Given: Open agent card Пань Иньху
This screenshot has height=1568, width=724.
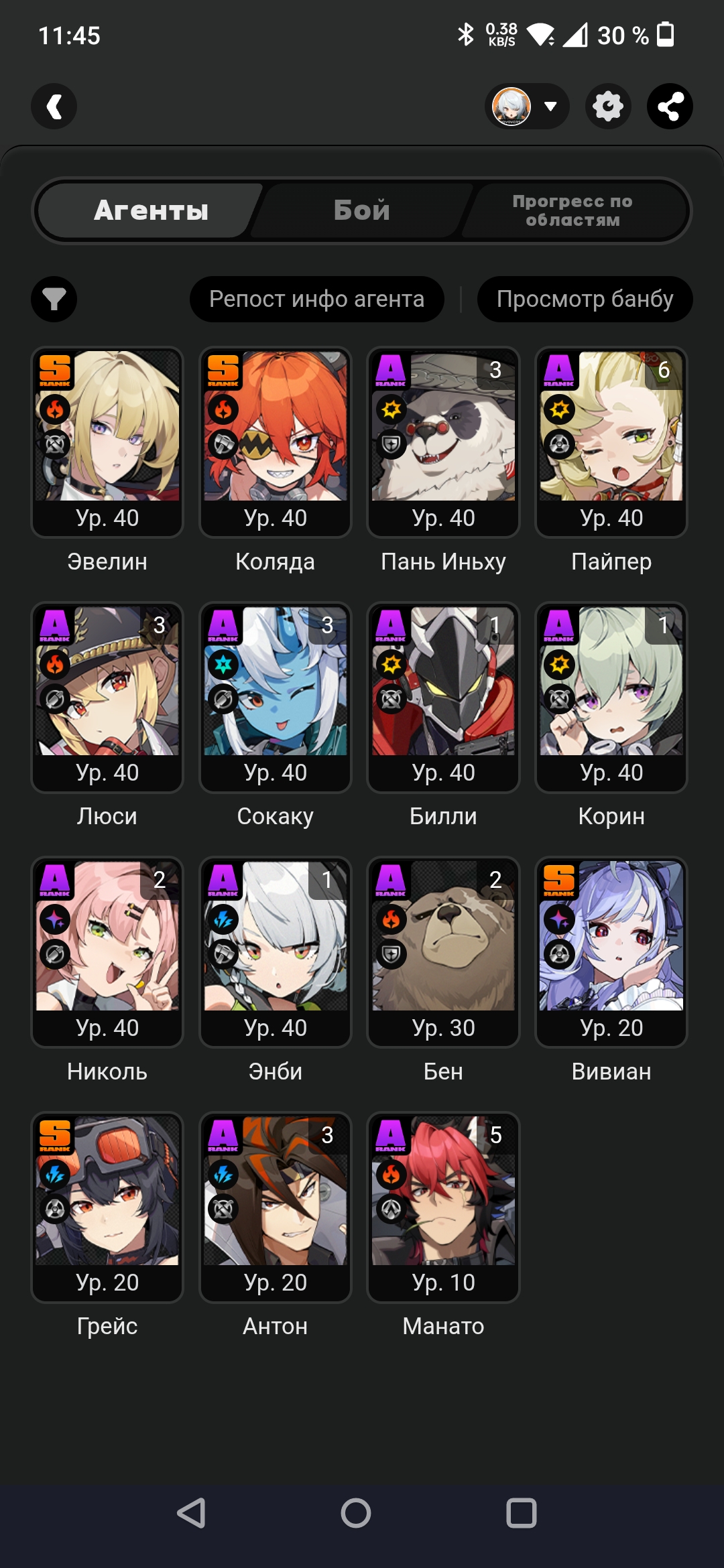Looking at the screenshot, I should pos(443,442).
